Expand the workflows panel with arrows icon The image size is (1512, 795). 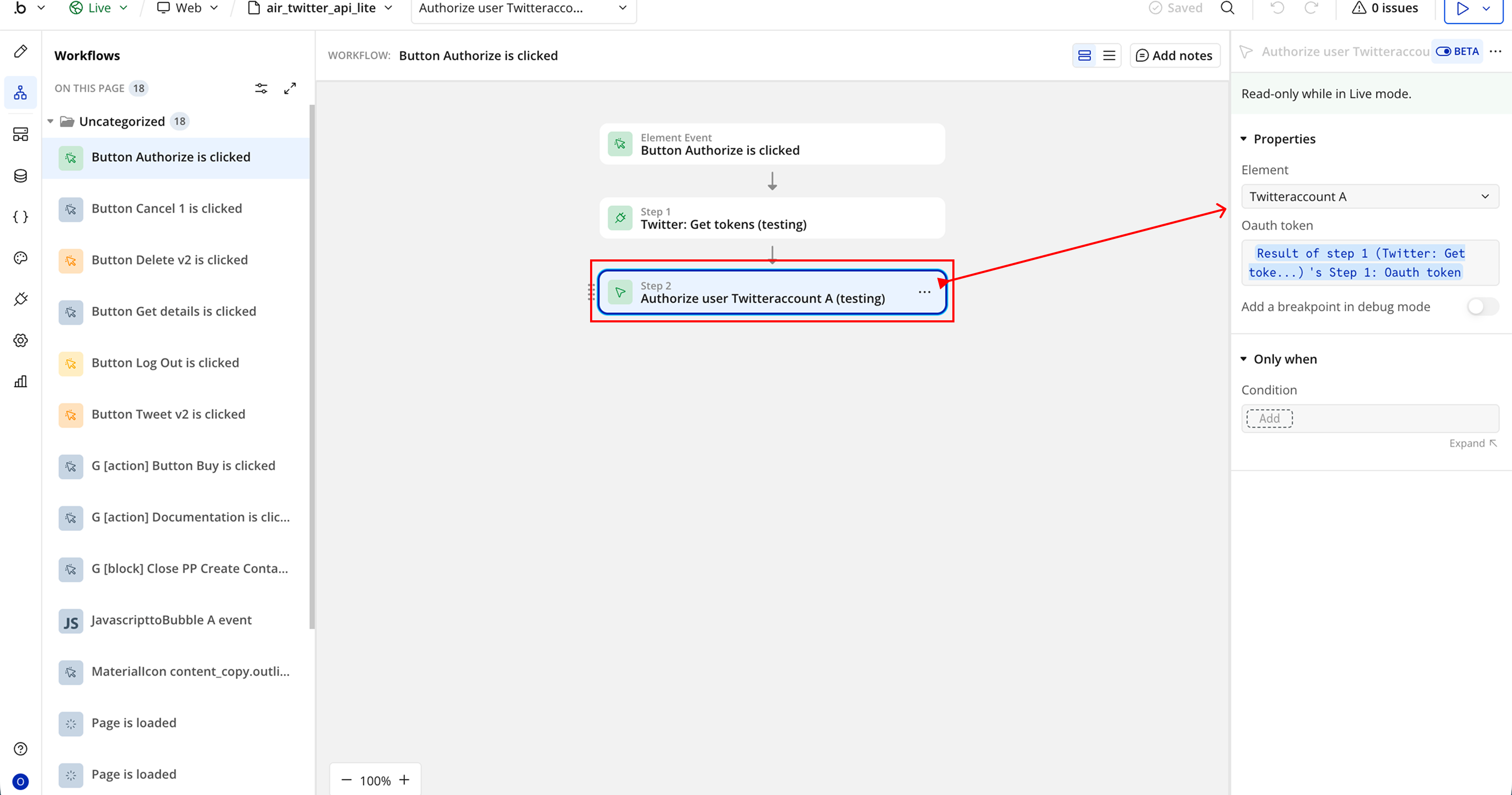pyautogui.click(x=290, y=88)
